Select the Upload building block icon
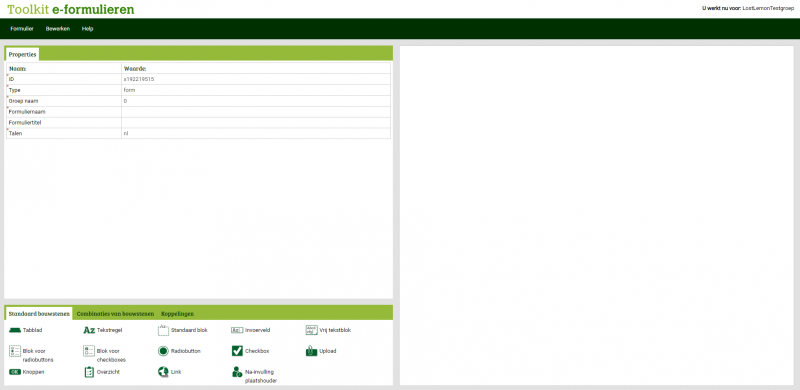Viewport: 800px width, 390px height. (311, 351)
